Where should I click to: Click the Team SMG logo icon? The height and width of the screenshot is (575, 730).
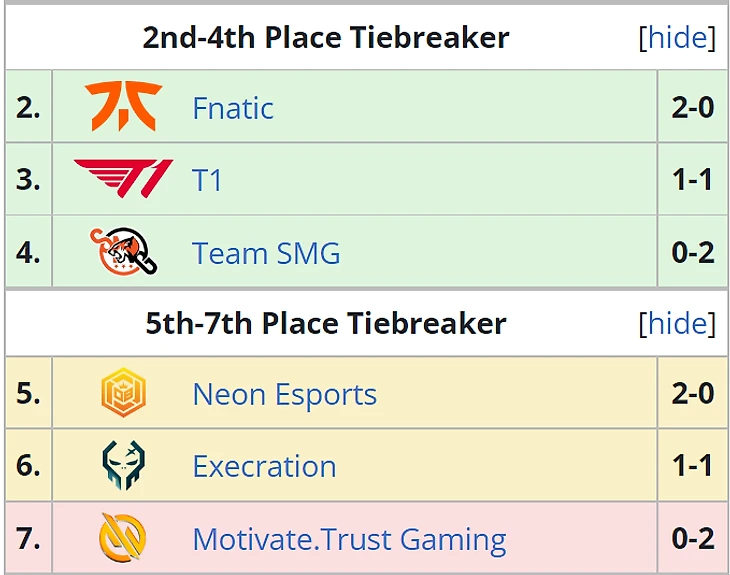click(124, 252)
